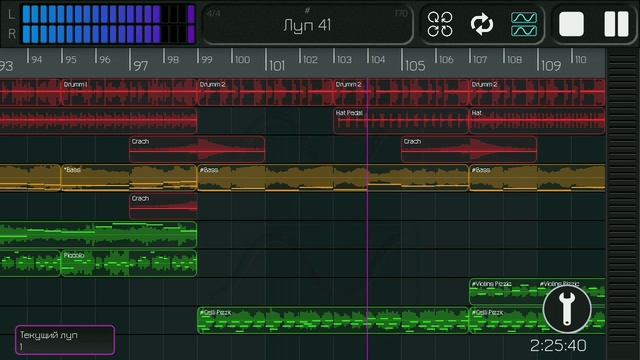Select the unlabeled red hat clip before bar 99
This screenshot has height=360, width=640.
point(98,121)
